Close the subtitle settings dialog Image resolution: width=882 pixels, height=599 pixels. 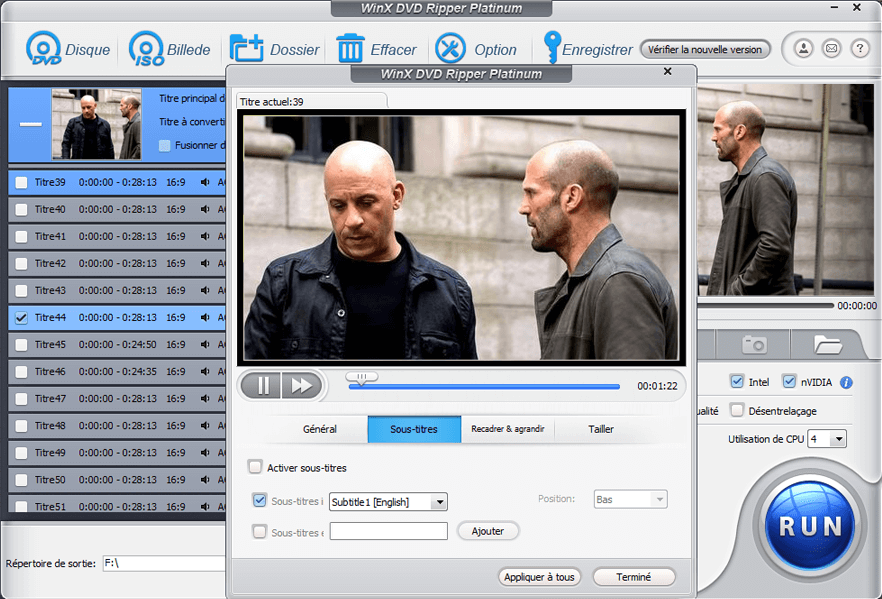click(x=667, y=71)
